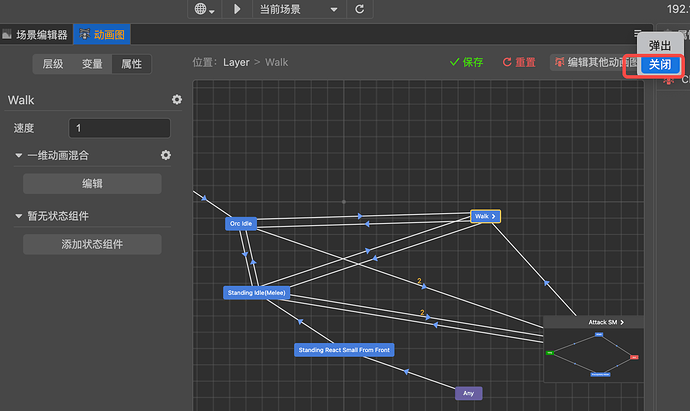Click the 编辑 blend button
The width and height of the screenshot is (690, 411).
(x=92, y=184)
